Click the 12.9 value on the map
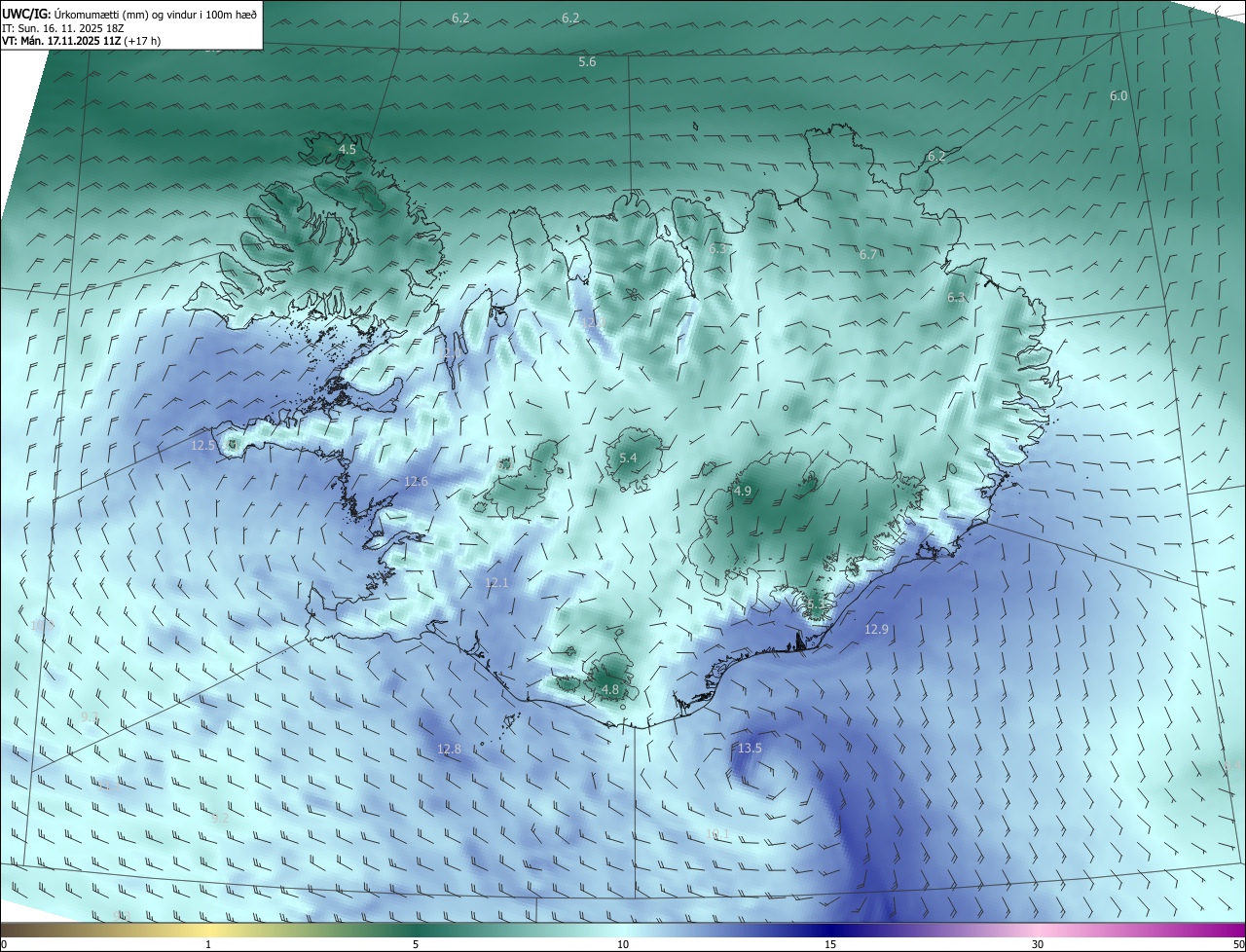 coord(876,630)
